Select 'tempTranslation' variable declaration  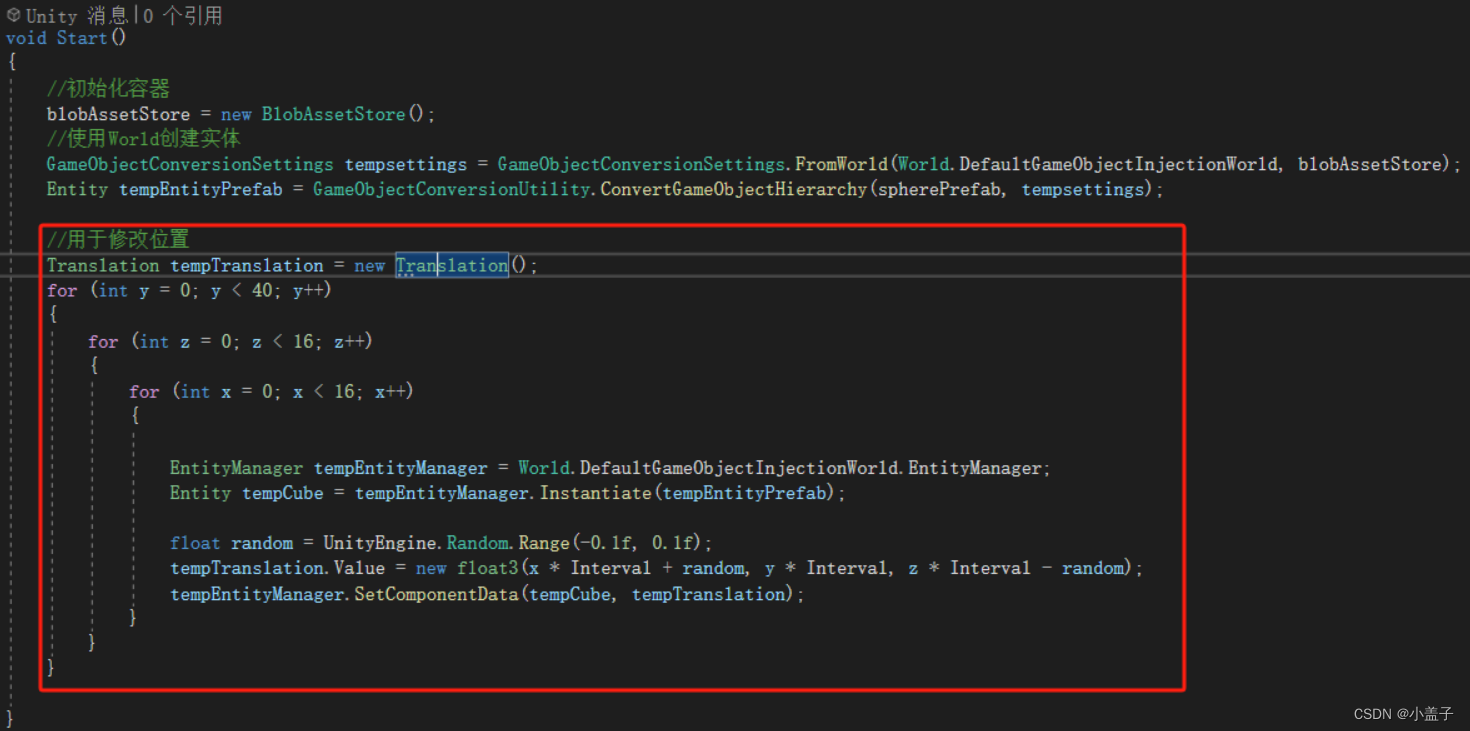pos(246,265)
